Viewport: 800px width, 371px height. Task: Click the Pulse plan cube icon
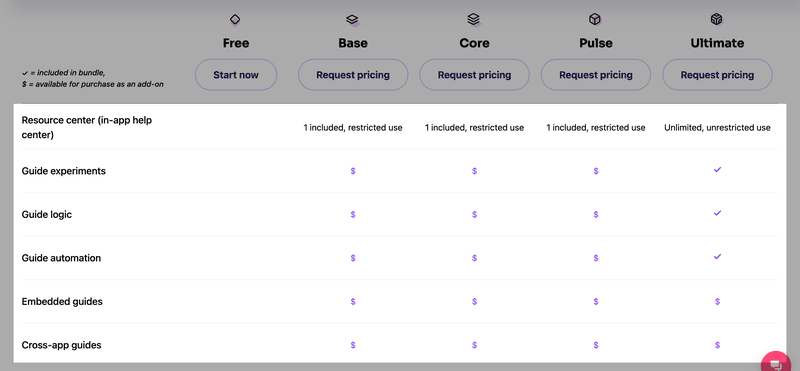click(594, 20)
